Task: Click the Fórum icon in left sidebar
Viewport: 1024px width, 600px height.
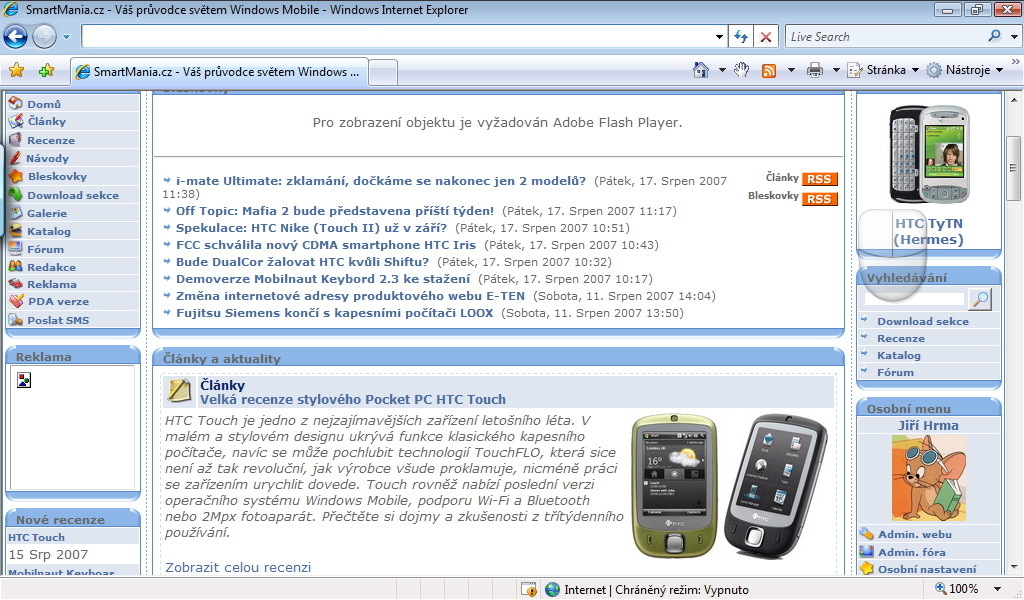Action: coord(16,249)
